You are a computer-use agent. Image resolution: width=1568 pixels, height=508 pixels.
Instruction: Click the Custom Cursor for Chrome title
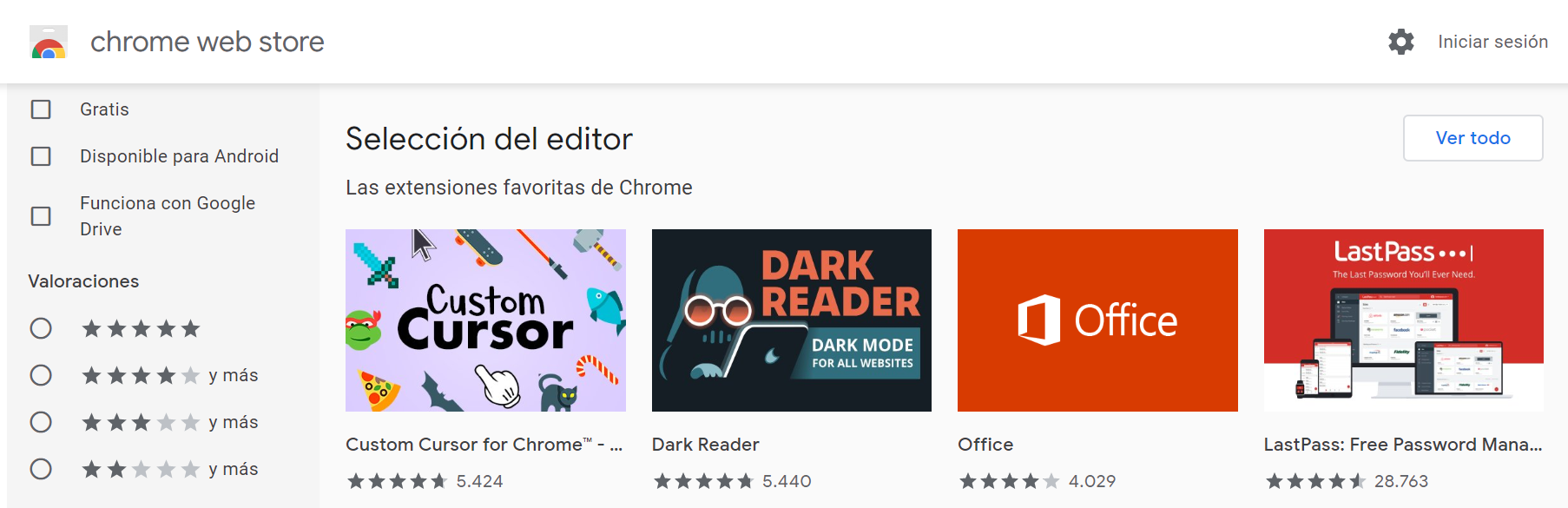484,445
